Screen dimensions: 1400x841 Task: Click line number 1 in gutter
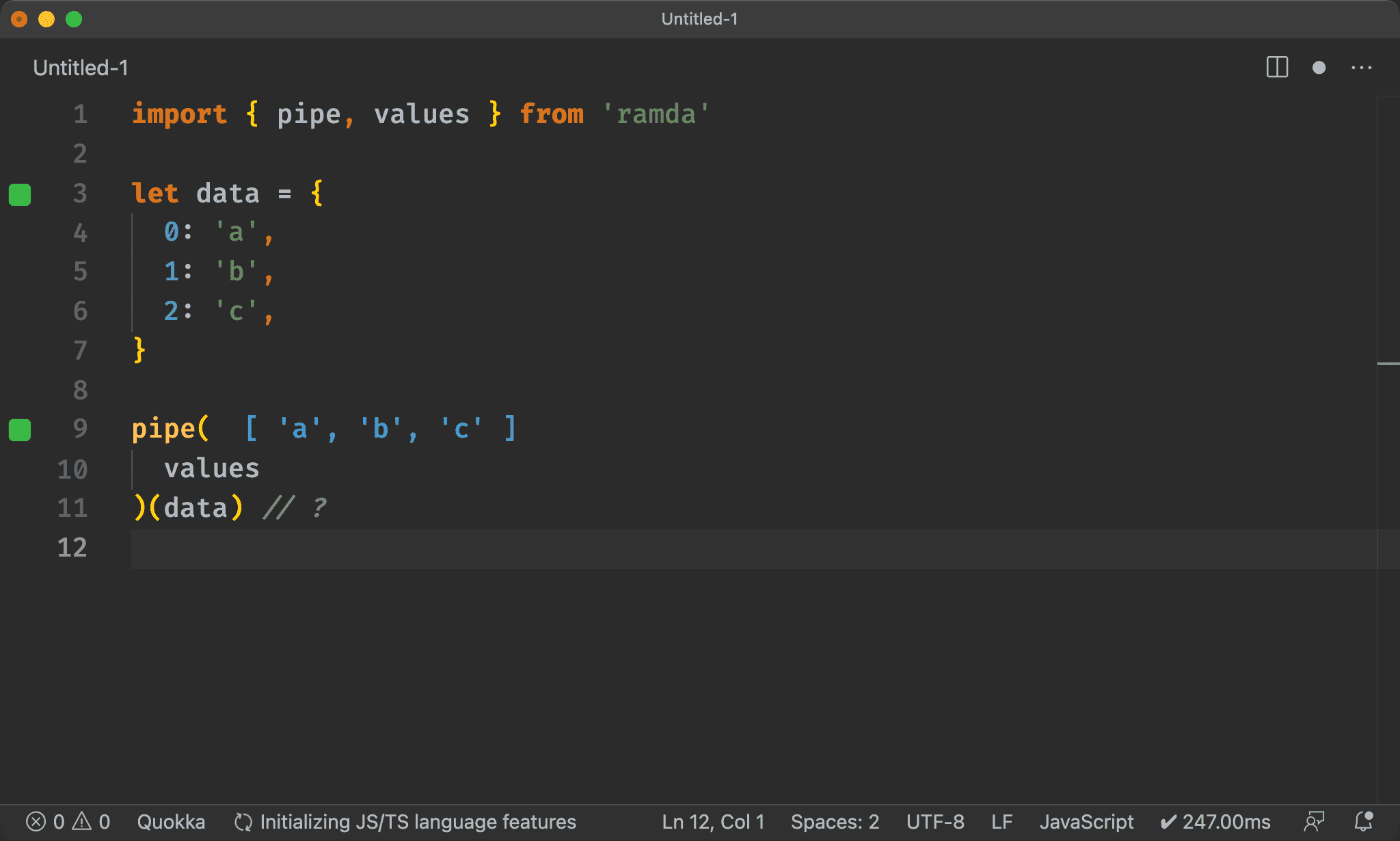point(81,114)
